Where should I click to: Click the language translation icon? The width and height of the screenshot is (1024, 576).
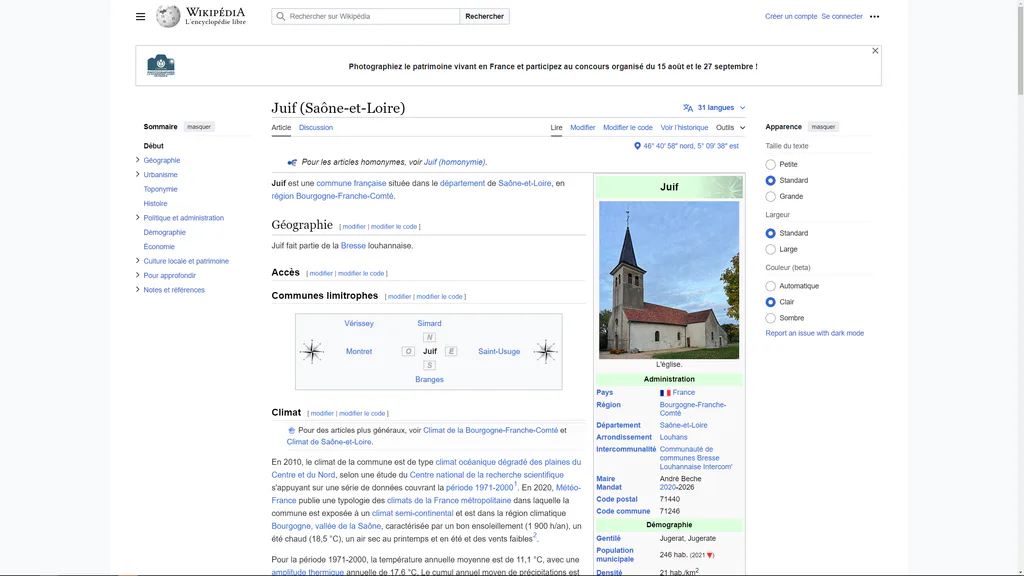(688, 108)
